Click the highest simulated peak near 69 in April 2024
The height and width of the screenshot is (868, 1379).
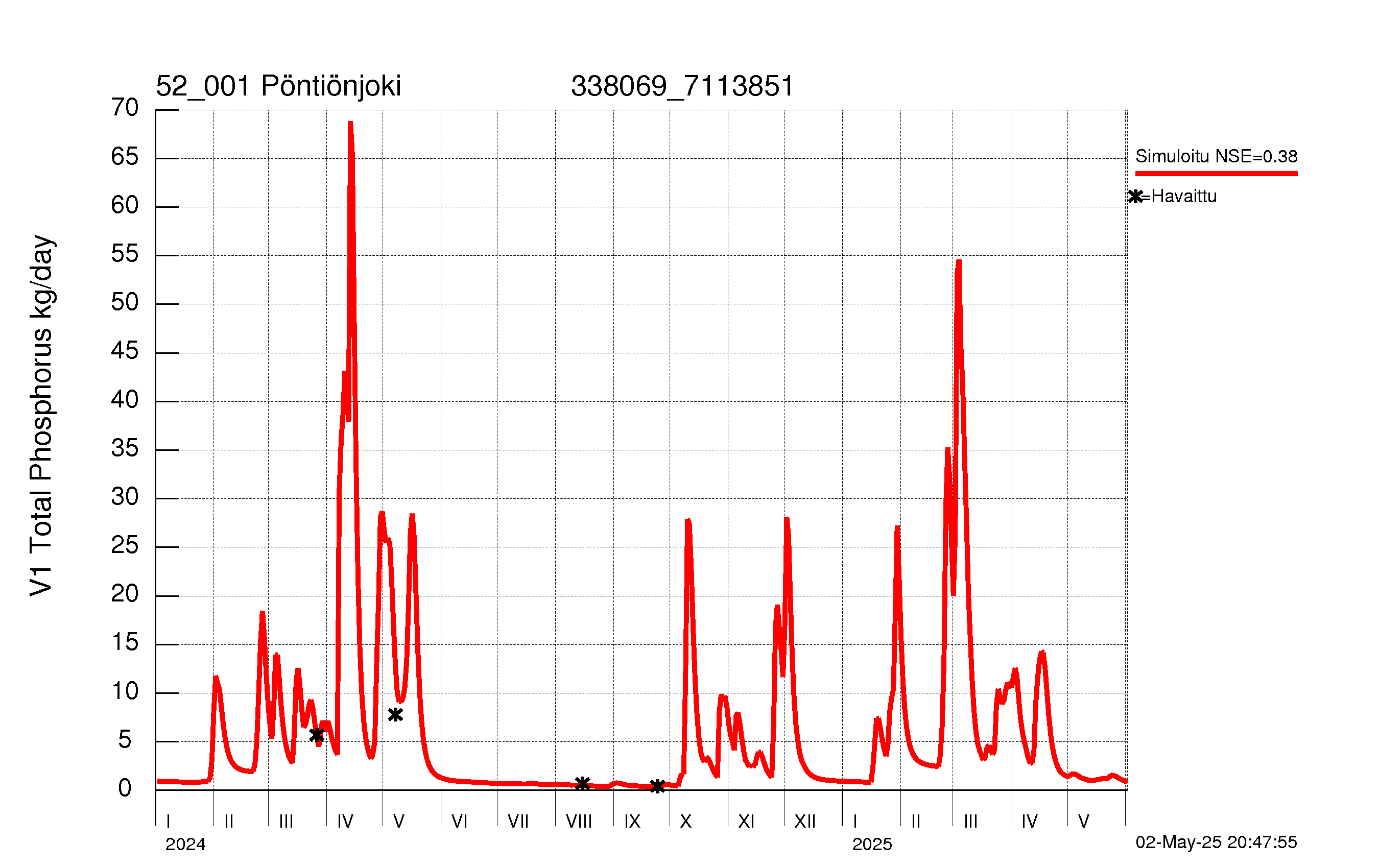tap(350, 124)
